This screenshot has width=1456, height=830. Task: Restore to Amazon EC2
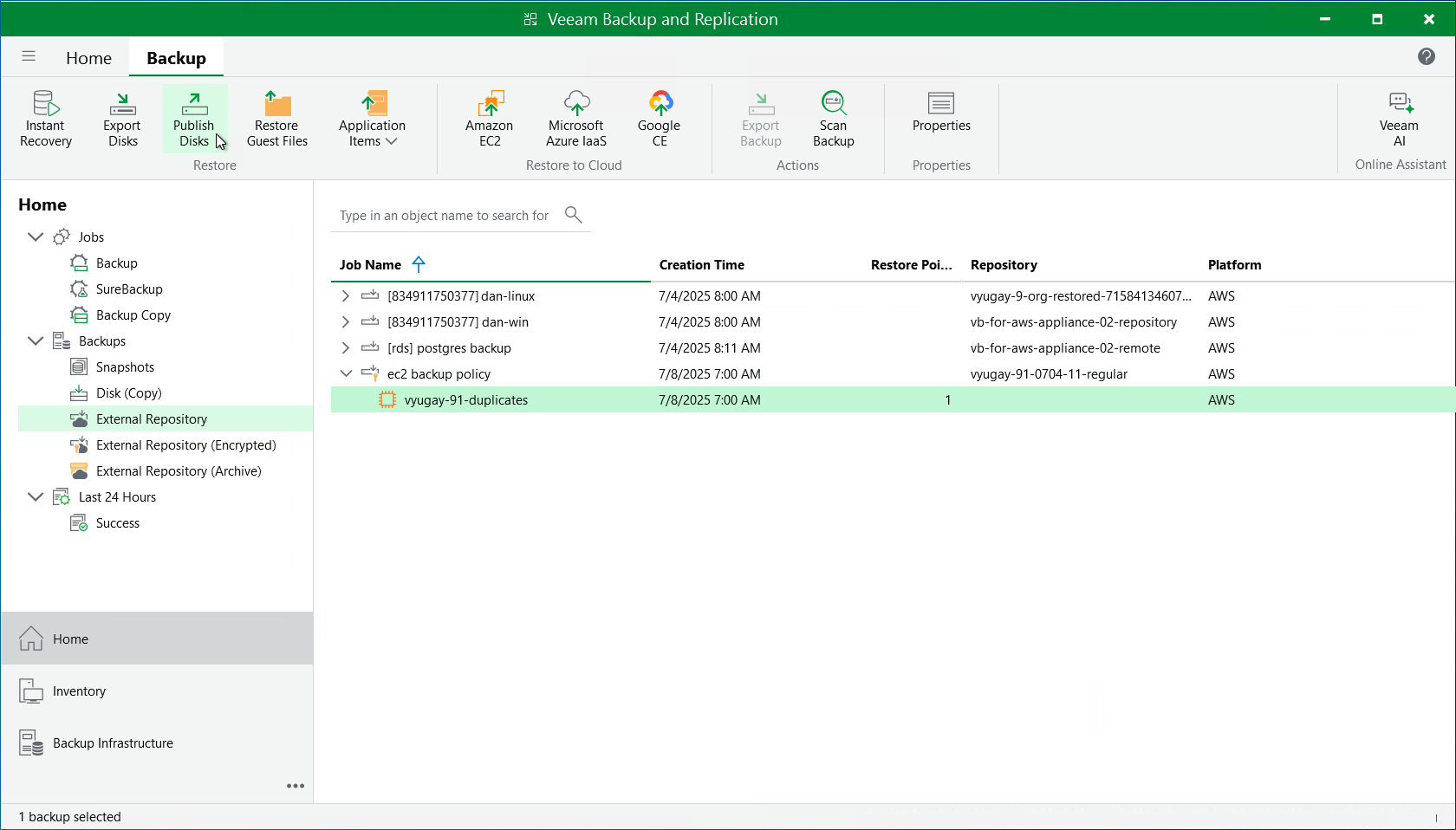tap(490, 118)
